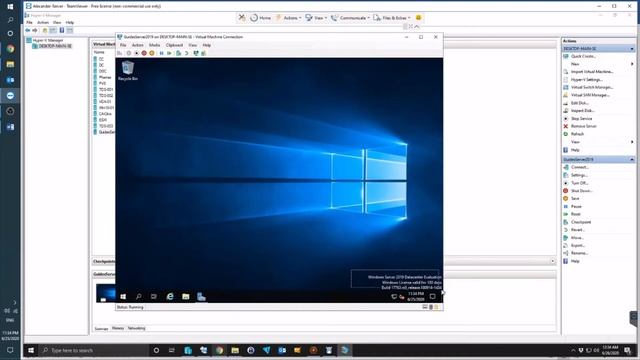Open the TeamViewer Files & Extras dropdown
The width and height of the screenshot is (640, 360).
(x=392, y=18)
